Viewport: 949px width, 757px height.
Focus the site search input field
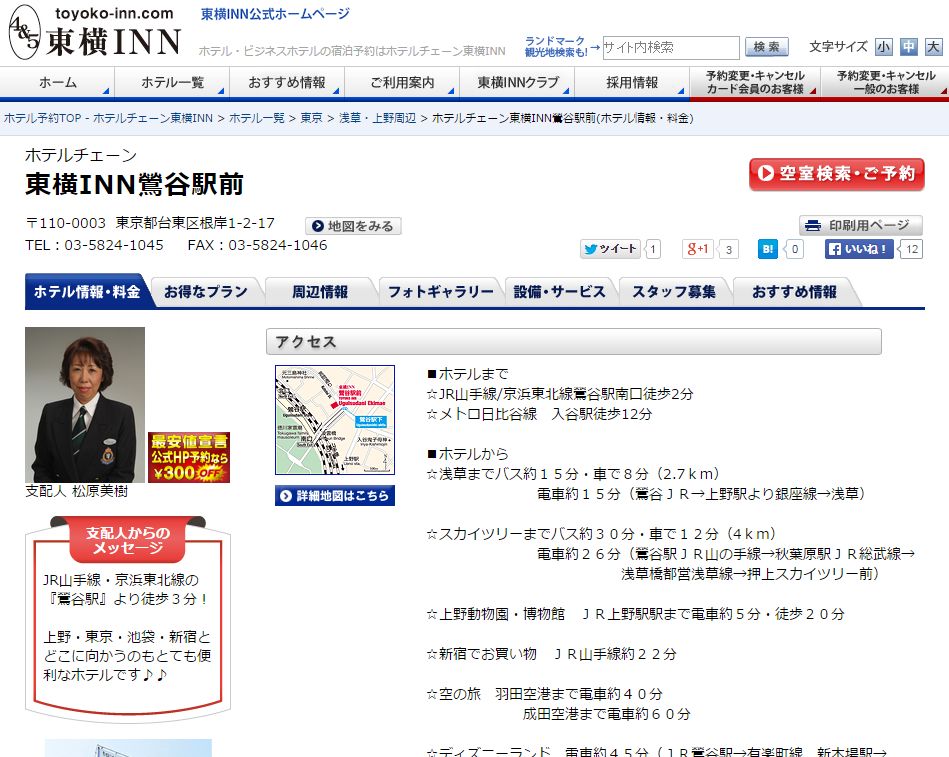(671, 47)
